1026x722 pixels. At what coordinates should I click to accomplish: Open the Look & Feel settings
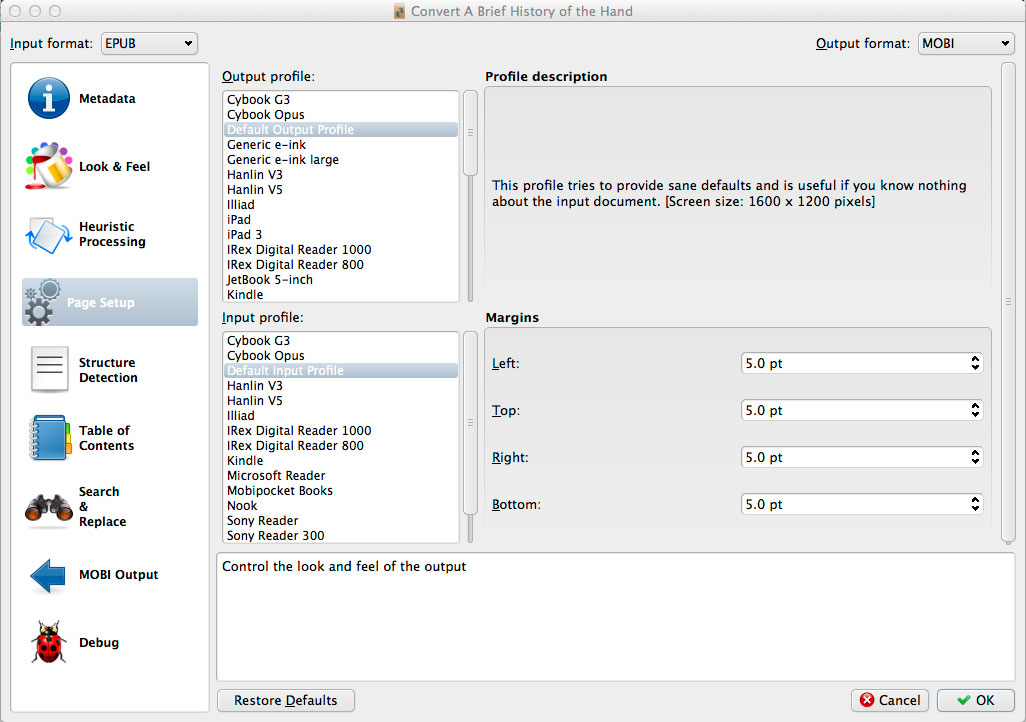[x=109, y=166]
